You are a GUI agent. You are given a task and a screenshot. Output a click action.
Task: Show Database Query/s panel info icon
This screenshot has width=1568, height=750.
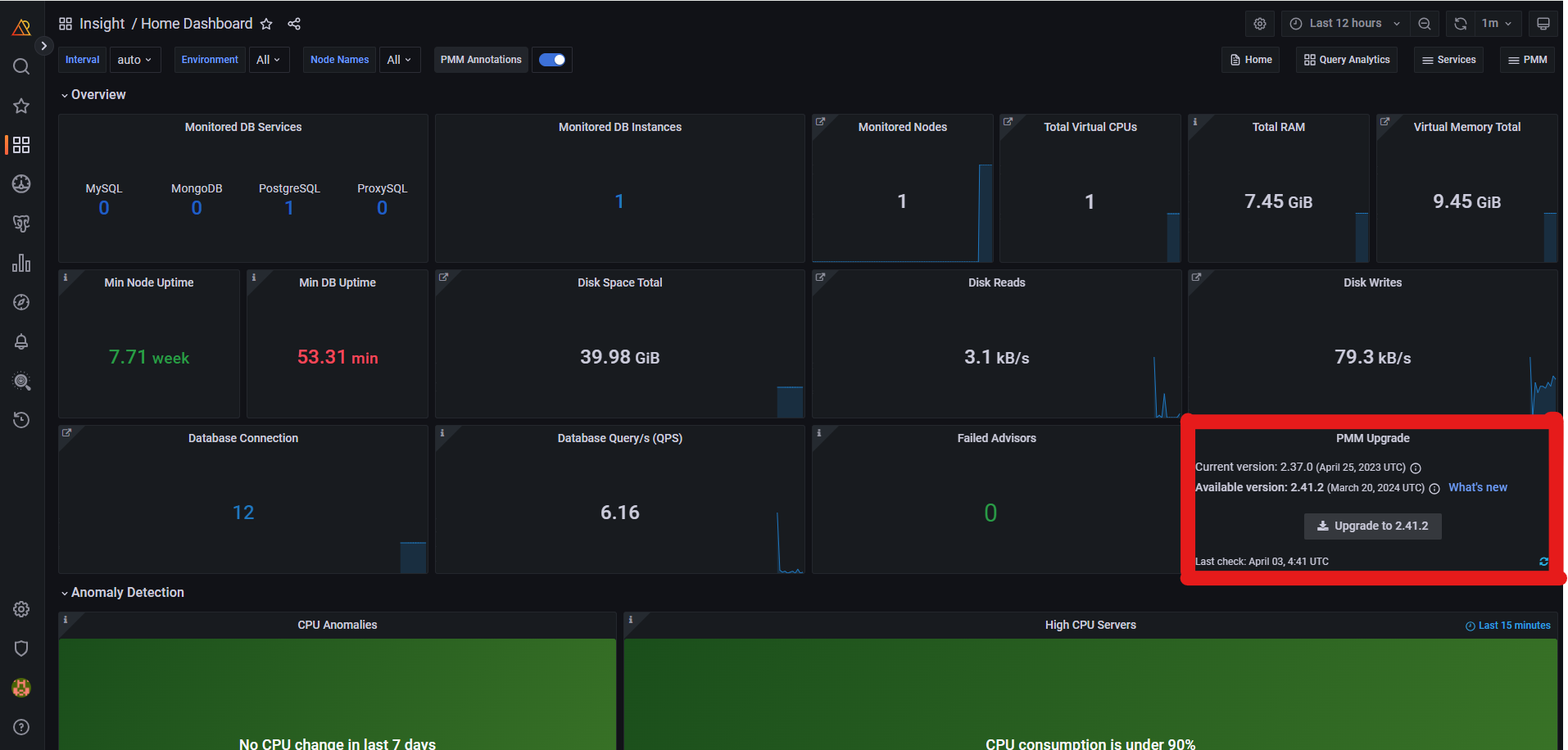point(442,433)
